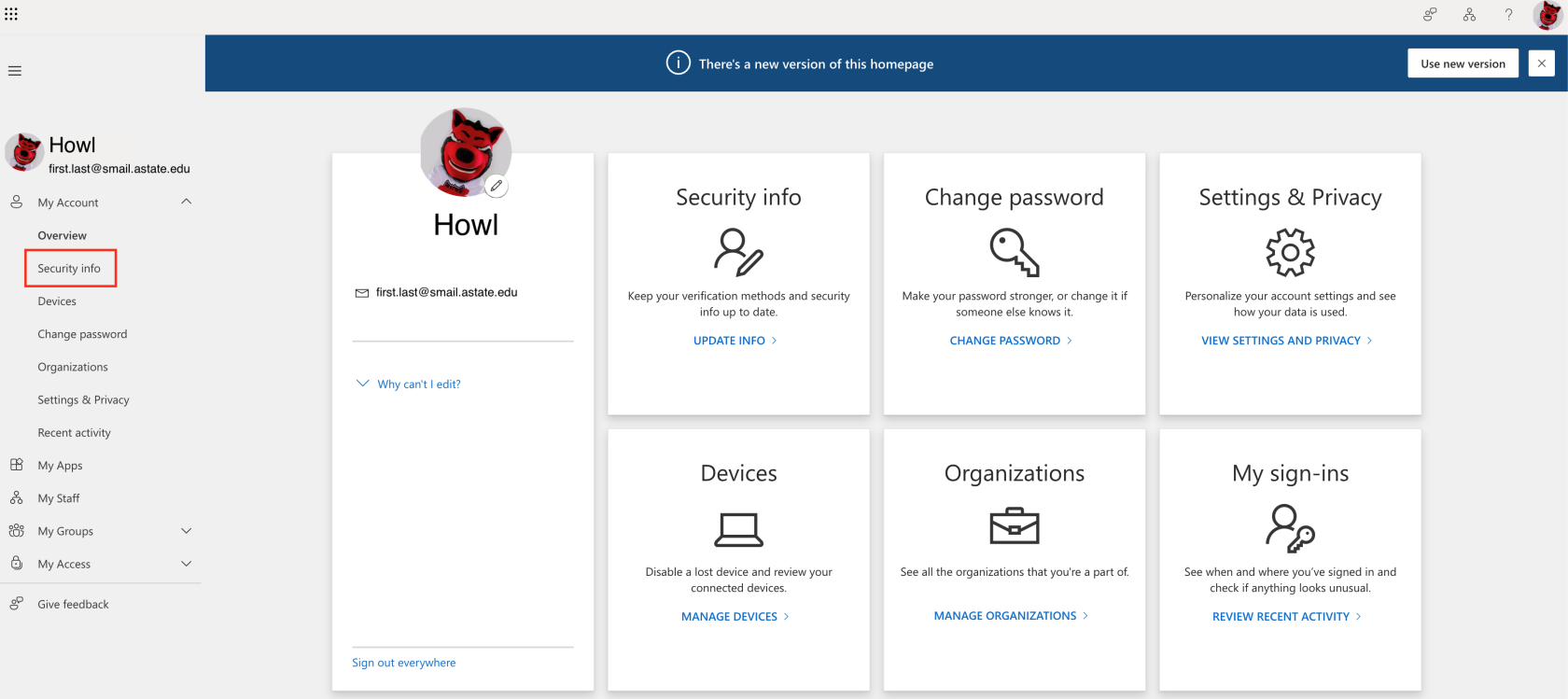Toggle the hamburger navigation menu
This screenshot has height=699, width=1568.
15,71
